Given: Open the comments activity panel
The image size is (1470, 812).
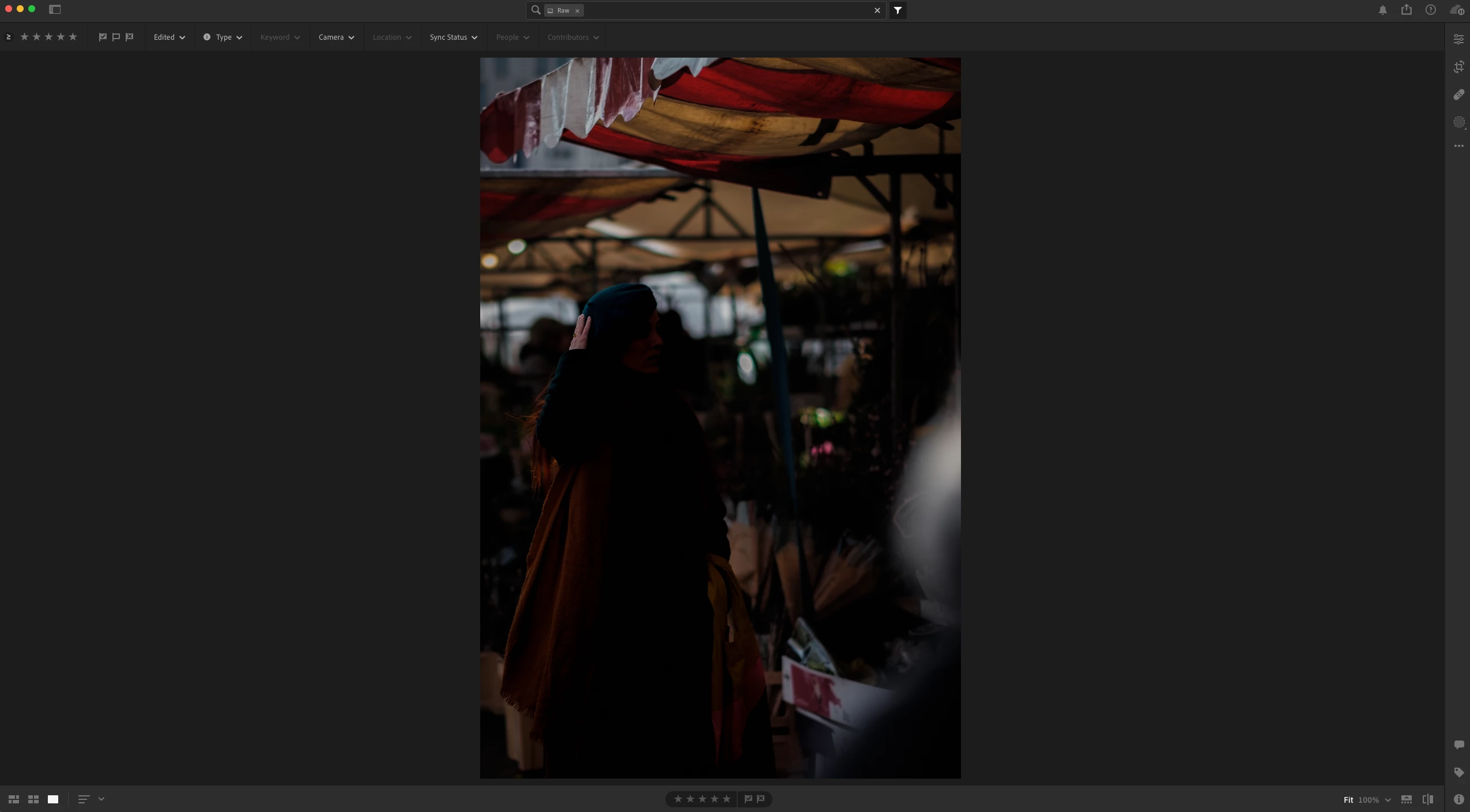Looking at the screenshot, I should point(1458,745).
